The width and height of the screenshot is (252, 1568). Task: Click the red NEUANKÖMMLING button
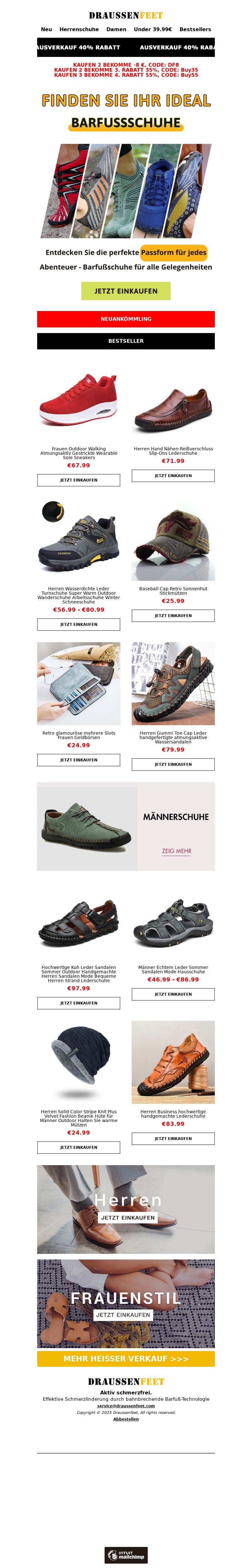pyautogui.click(x=126, y=319)
